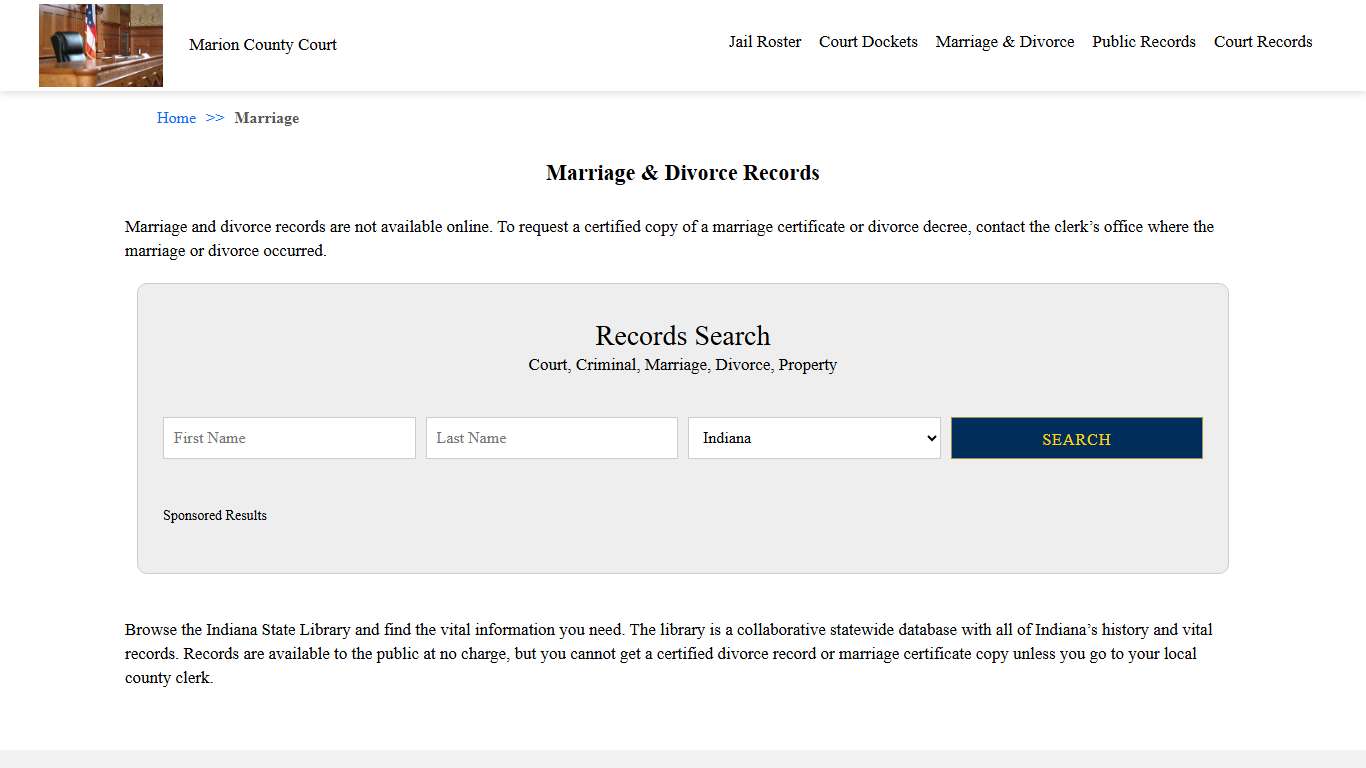
Task: Open the Jail Roster page
Action: [765, 41]
